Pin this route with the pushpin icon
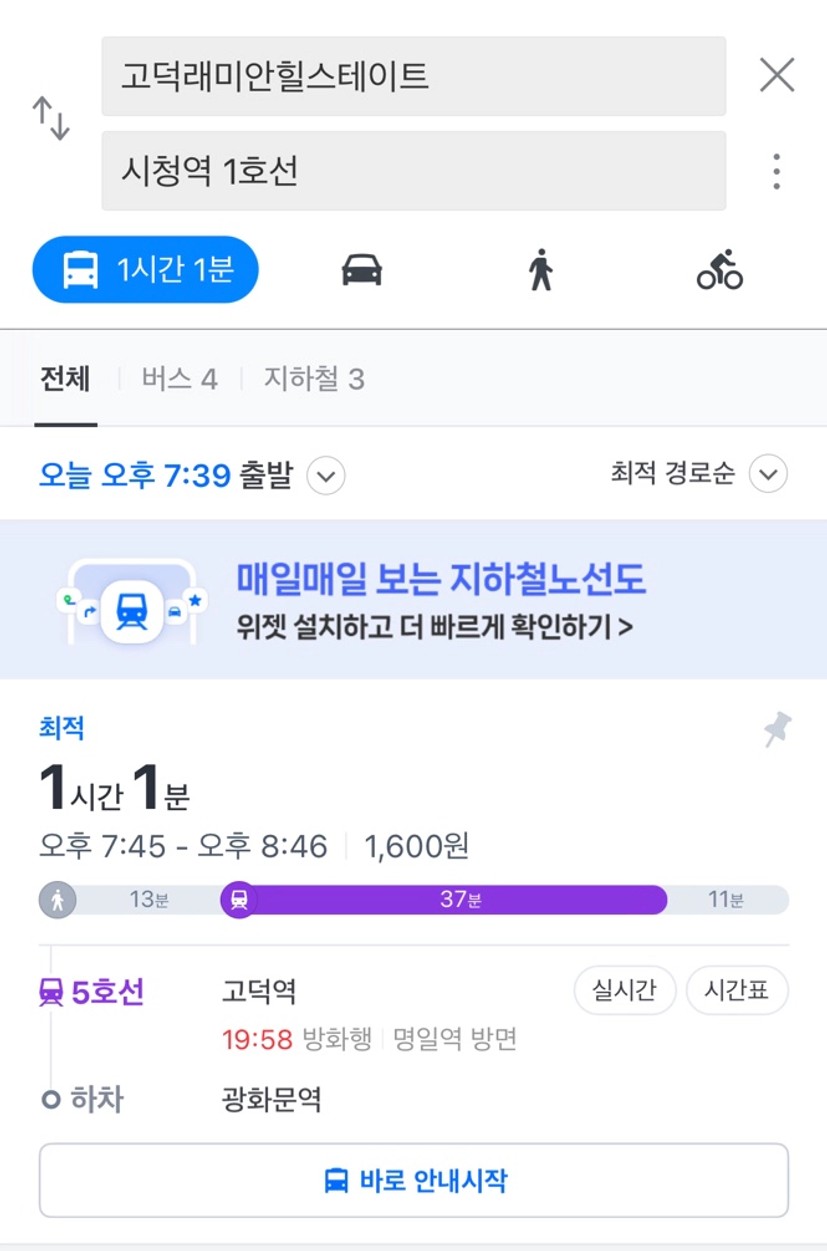 (x=777, y=730)
